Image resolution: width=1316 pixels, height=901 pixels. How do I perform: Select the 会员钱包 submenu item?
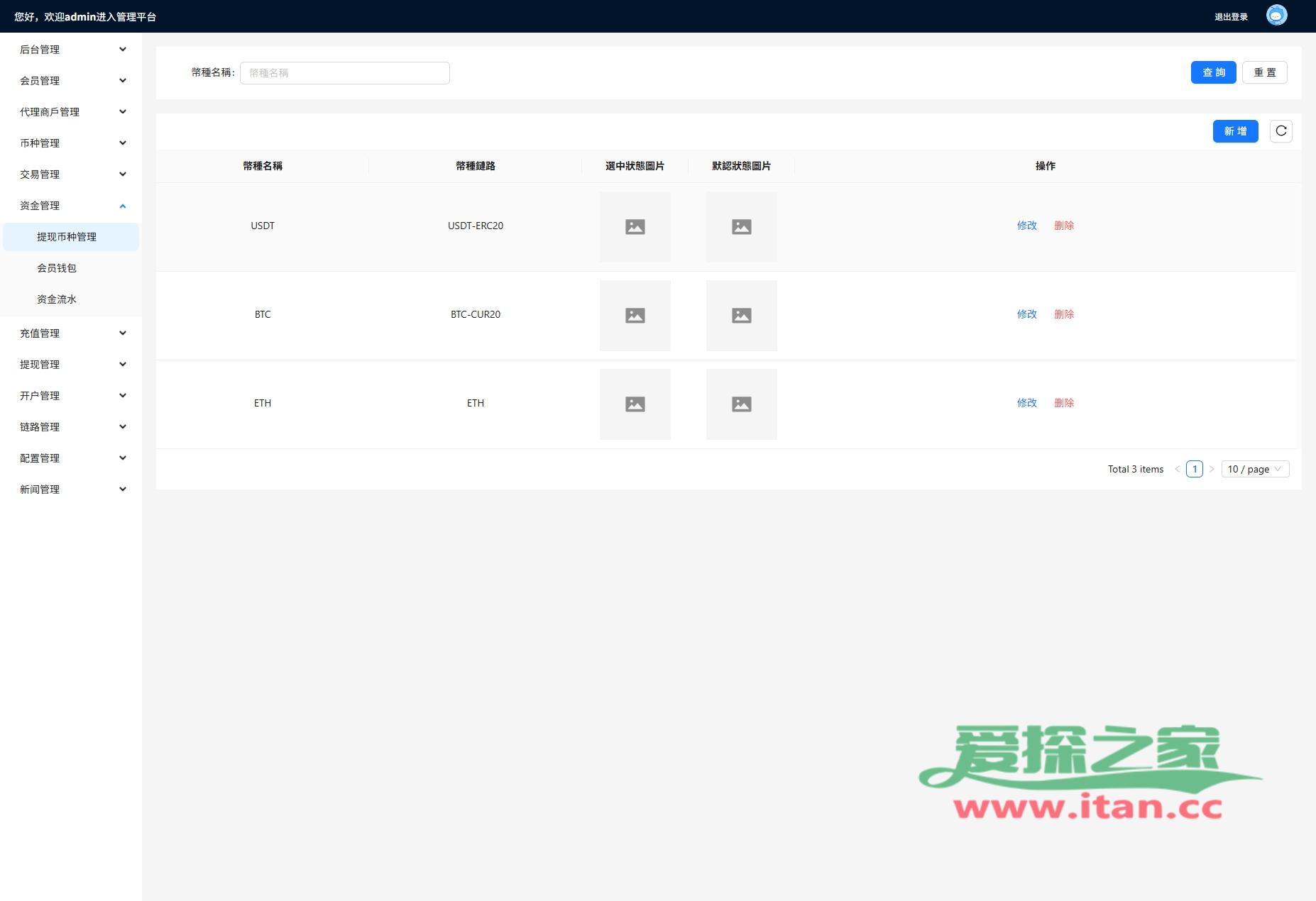click(x=57, y=268)
